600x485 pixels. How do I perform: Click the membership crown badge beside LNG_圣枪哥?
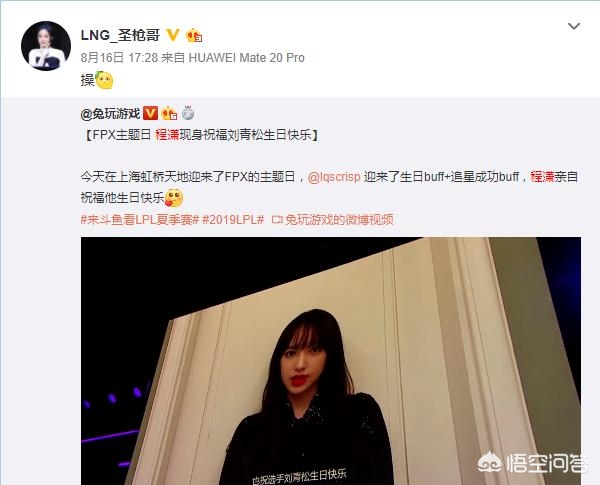tap(194, 36)
